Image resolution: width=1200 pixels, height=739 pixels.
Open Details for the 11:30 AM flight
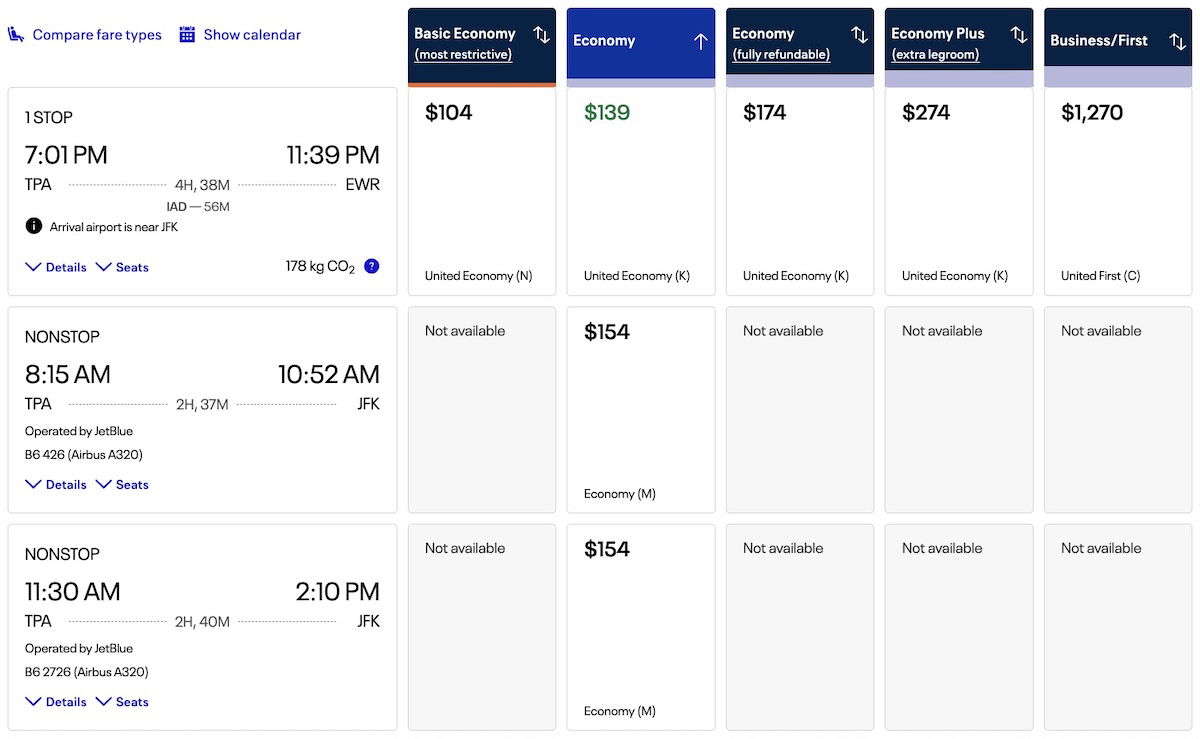(x=56, y=702)
